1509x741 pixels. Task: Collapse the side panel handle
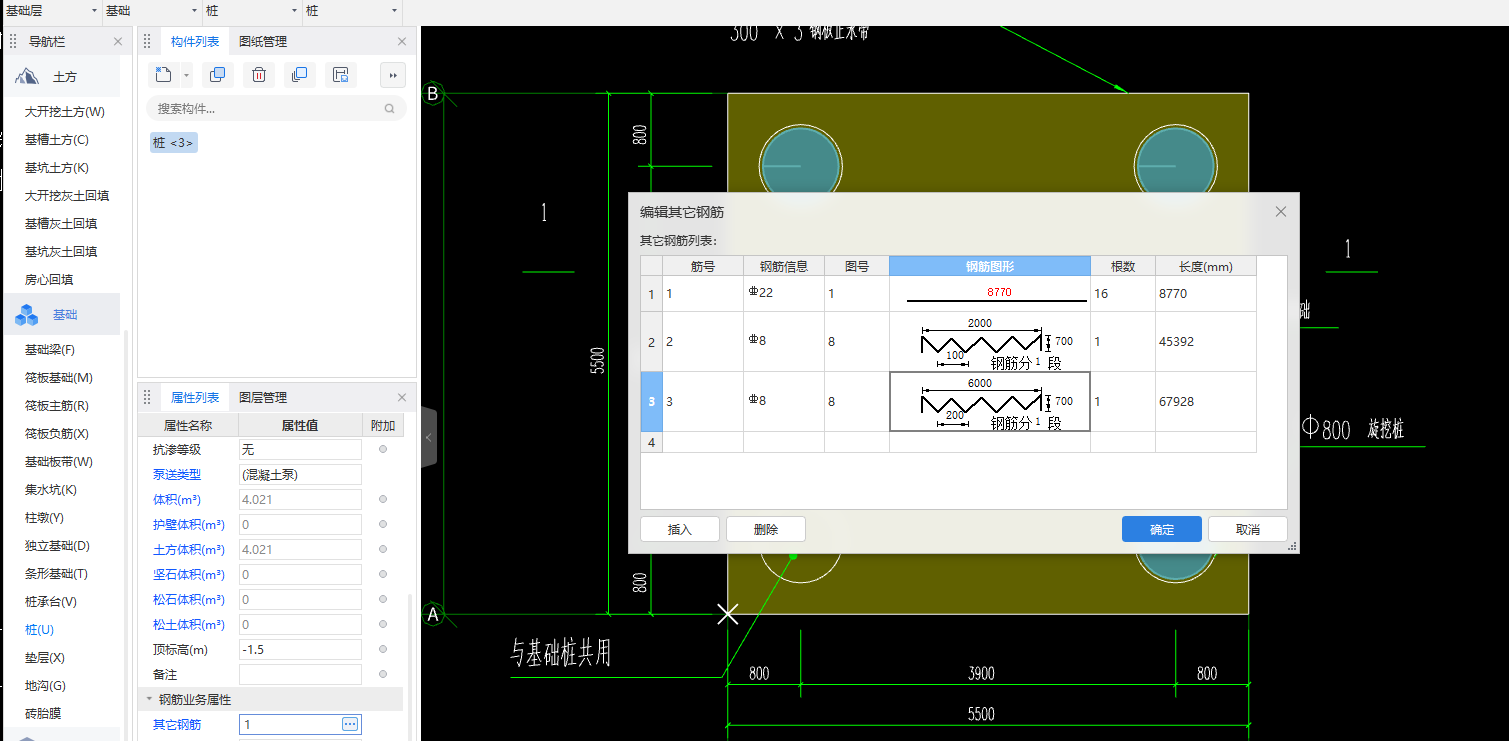(x=428, y=437)
